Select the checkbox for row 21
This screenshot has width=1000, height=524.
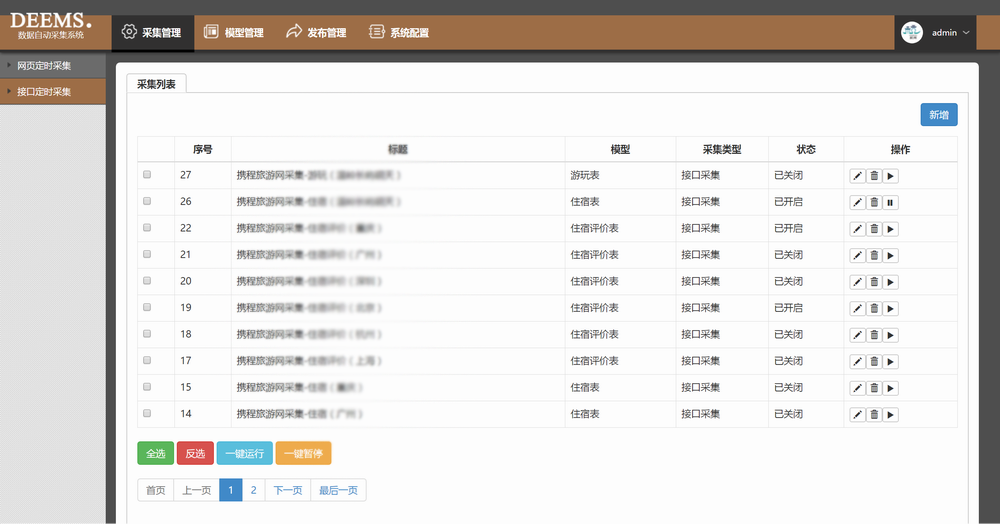[x=147, y=254]
